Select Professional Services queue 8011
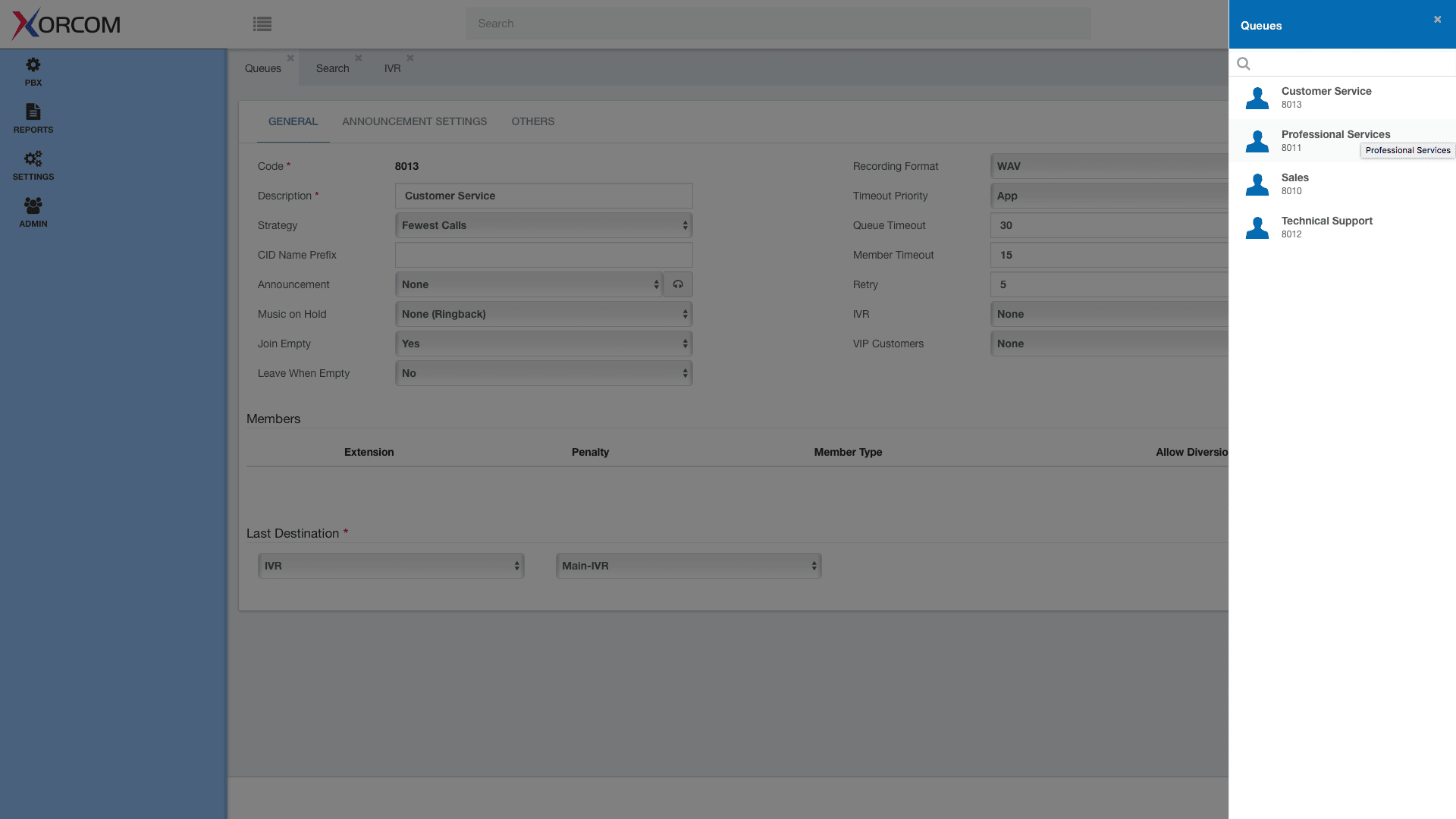Viewport: 1456px width, 819px height. coord(1342,141)
